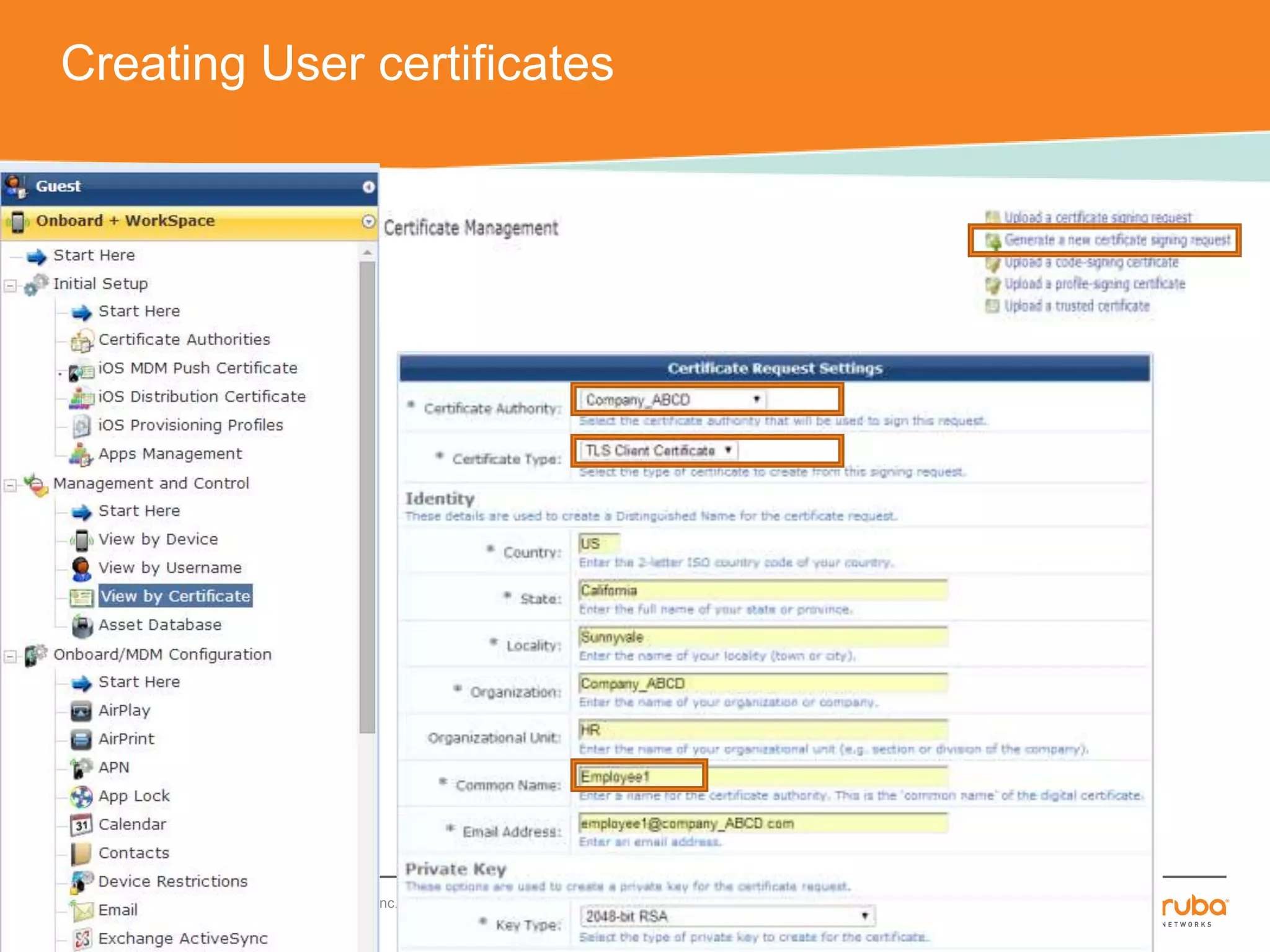Open the Key Type dropdown
Screen dimensions: 1270x952
727,916
